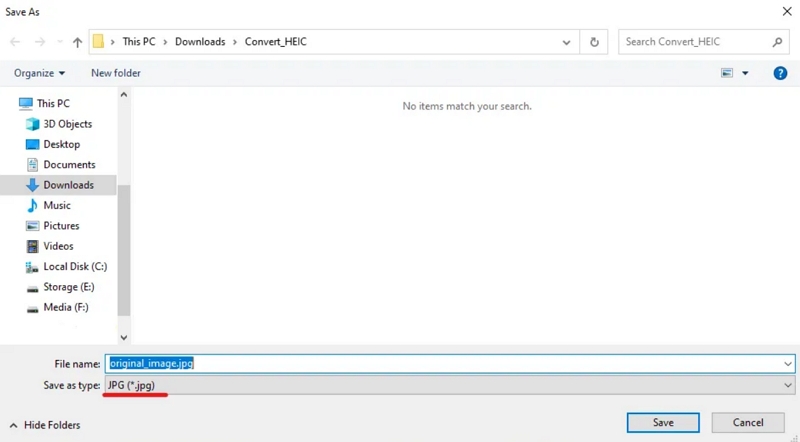
Task: Open Desktop in navigation pane
Action: pyautogui.click(x=61, y=144)
